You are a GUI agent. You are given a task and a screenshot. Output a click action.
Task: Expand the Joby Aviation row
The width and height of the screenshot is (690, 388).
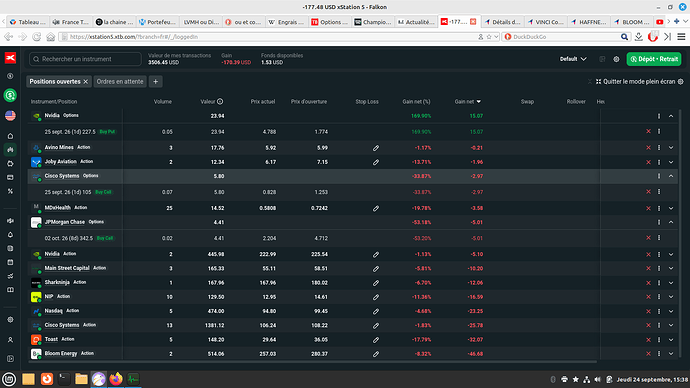pyautogui.click(x=671, y=162)
